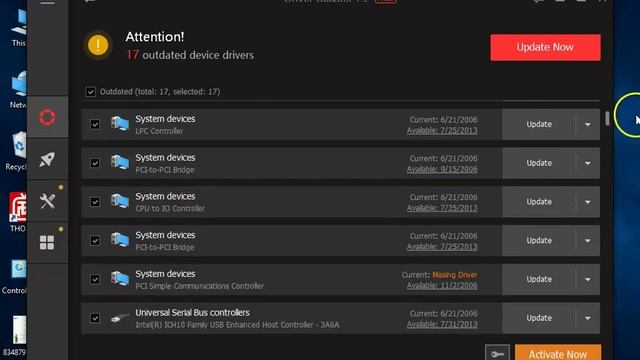The image size is (640, 360).
Task: Click the key icon beside Activate Now
Action: 497,353
